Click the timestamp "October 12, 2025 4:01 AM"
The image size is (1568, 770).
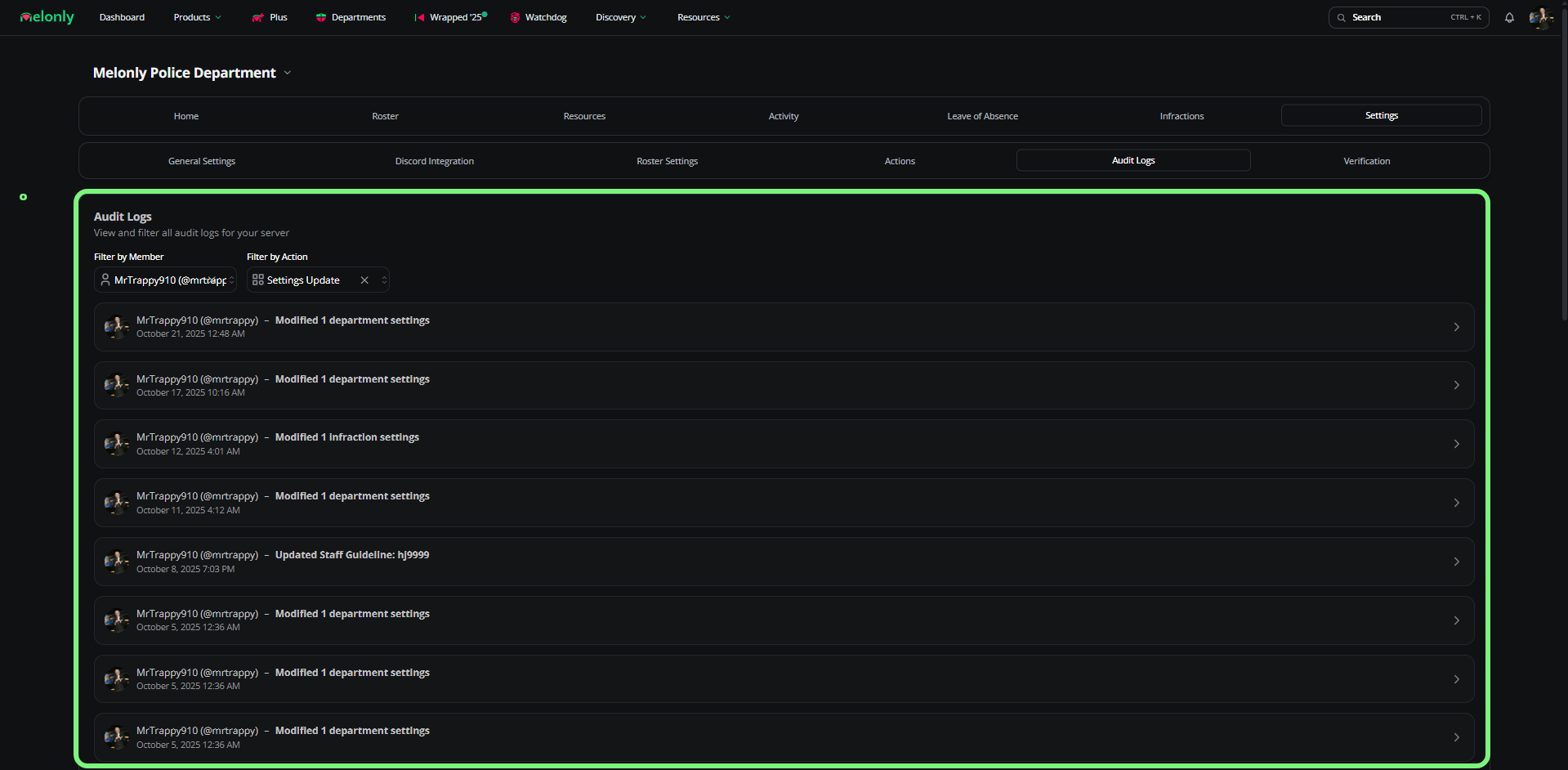(x=188, y=451)
